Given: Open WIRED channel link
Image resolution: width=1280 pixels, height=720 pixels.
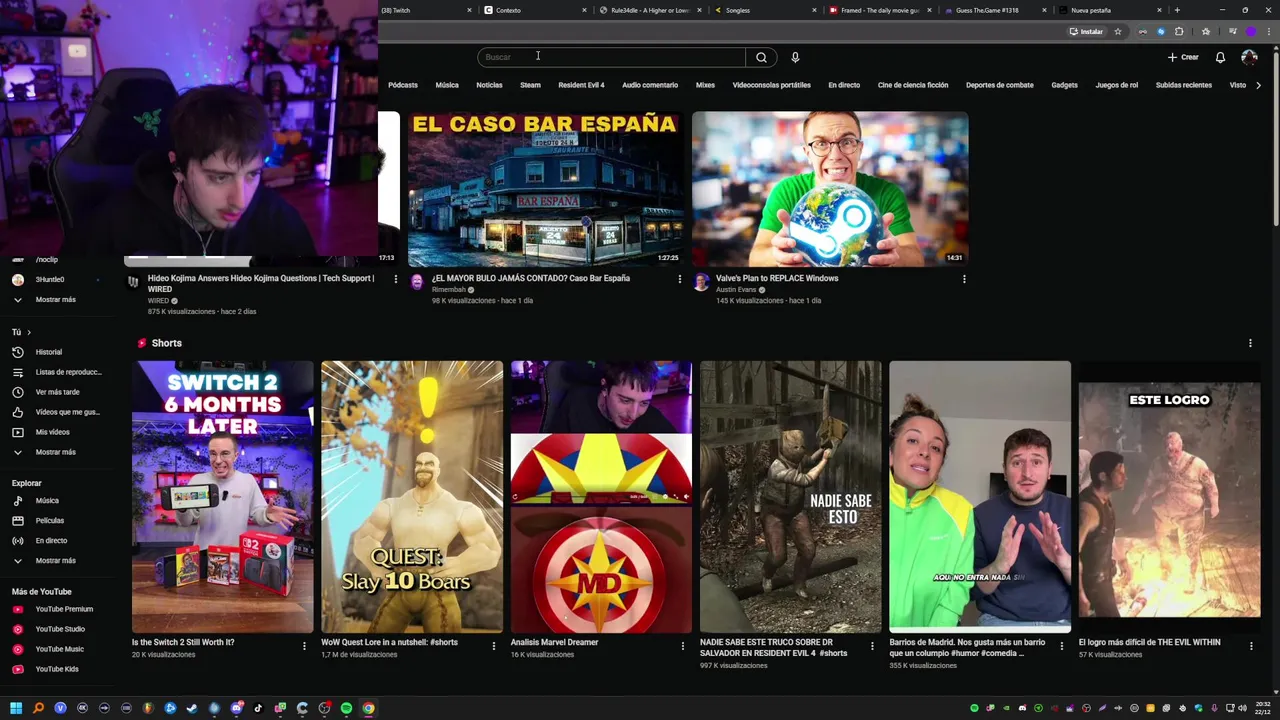Looking at the screenshot, I should [158, 301].
